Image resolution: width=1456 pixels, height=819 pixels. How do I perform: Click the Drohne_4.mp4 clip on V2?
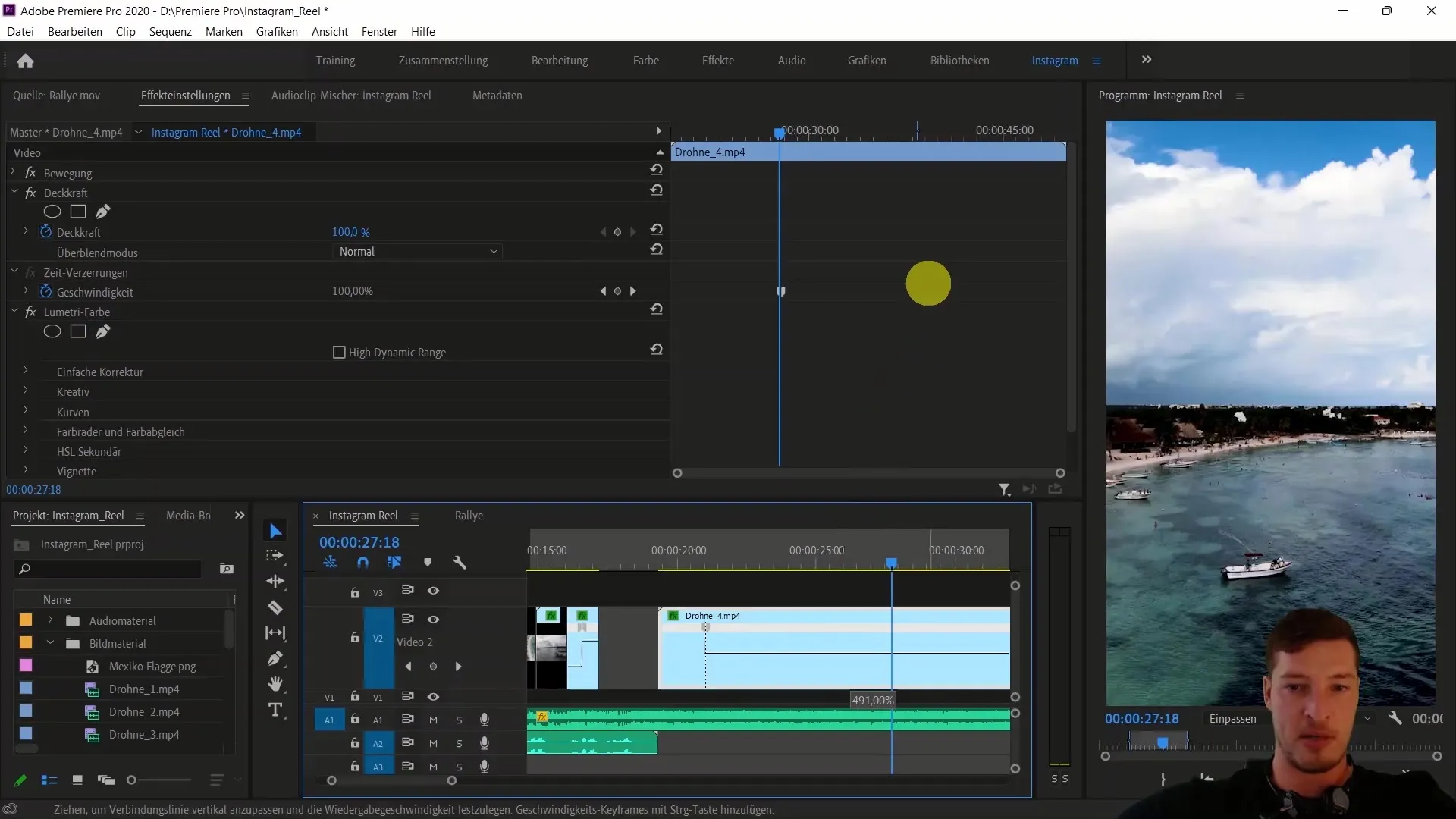coord(834,648)
